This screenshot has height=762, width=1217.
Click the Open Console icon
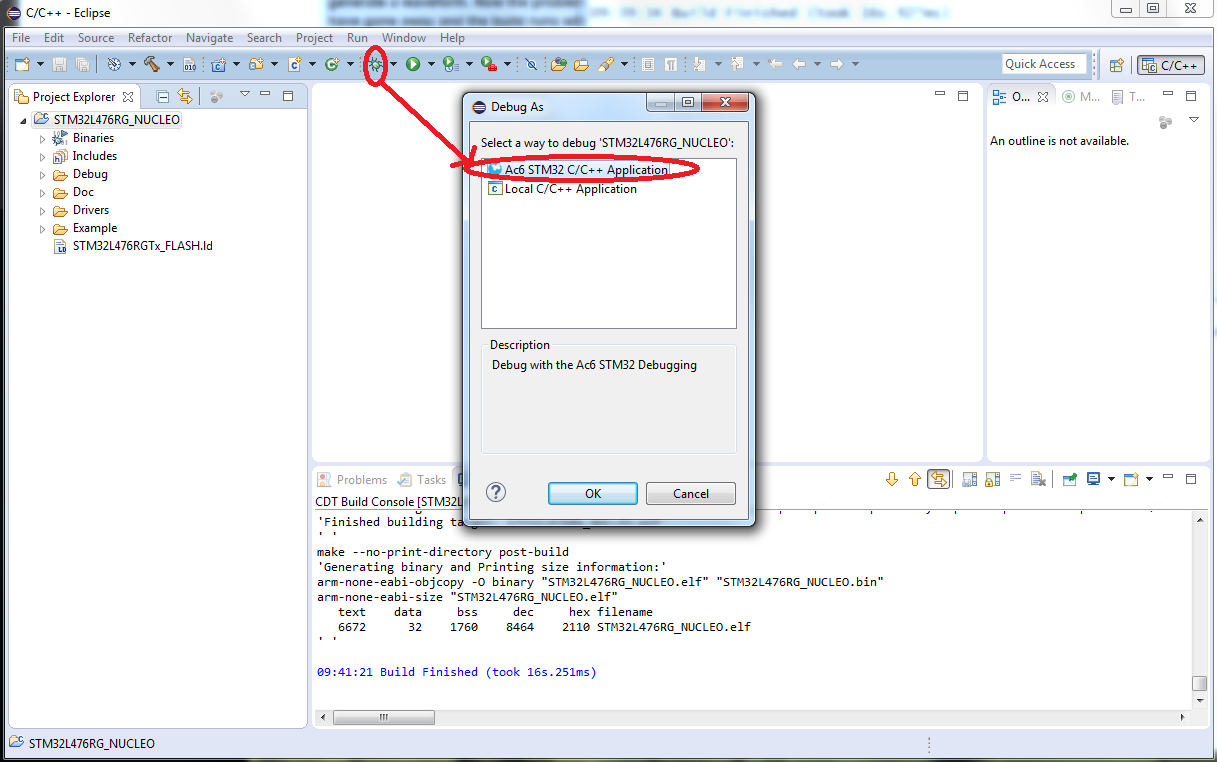pos(1131,479)
